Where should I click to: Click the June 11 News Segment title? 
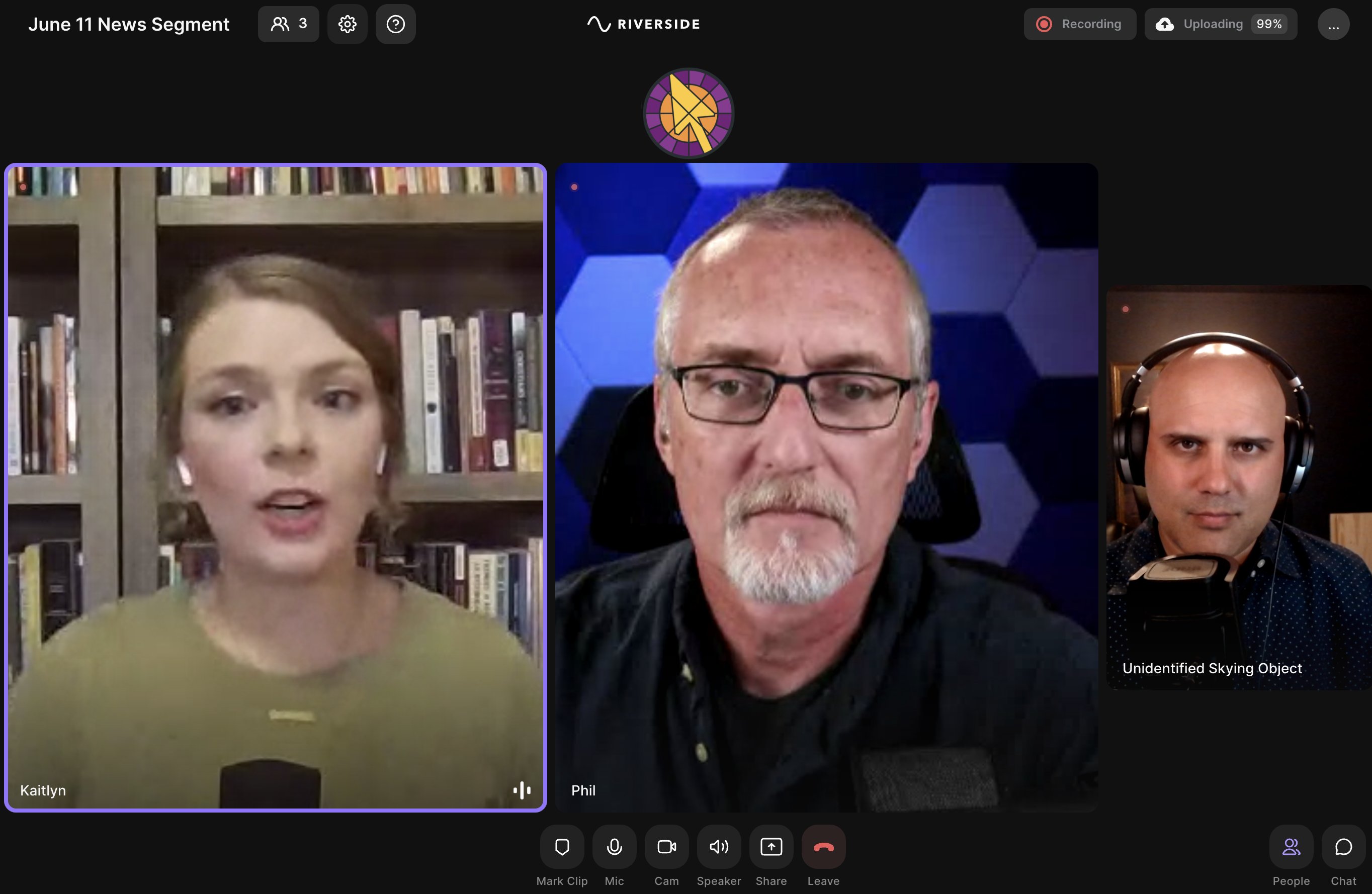point(129,24)
